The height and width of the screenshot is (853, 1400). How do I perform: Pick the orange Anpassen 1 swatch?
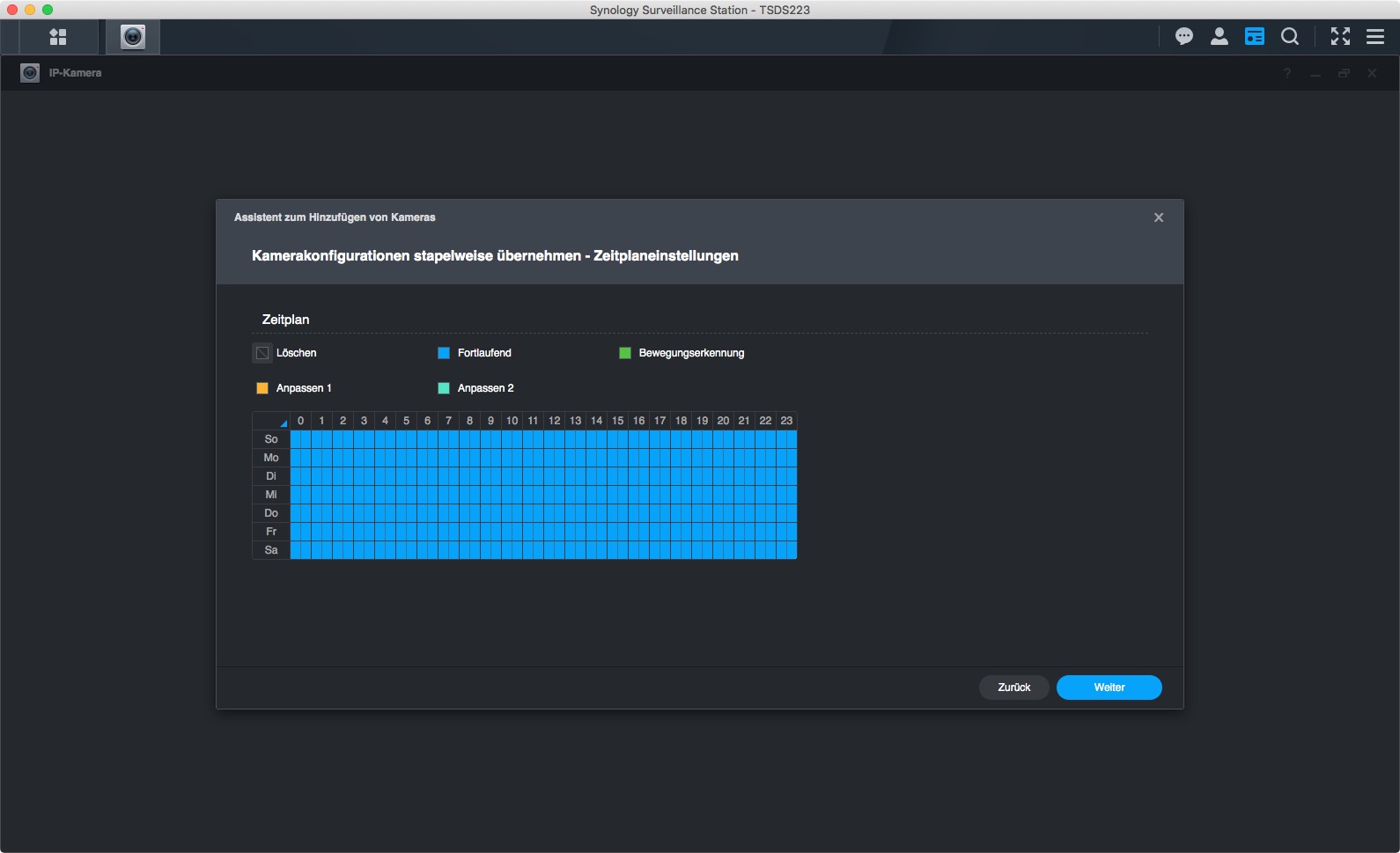tap(262, 388)
